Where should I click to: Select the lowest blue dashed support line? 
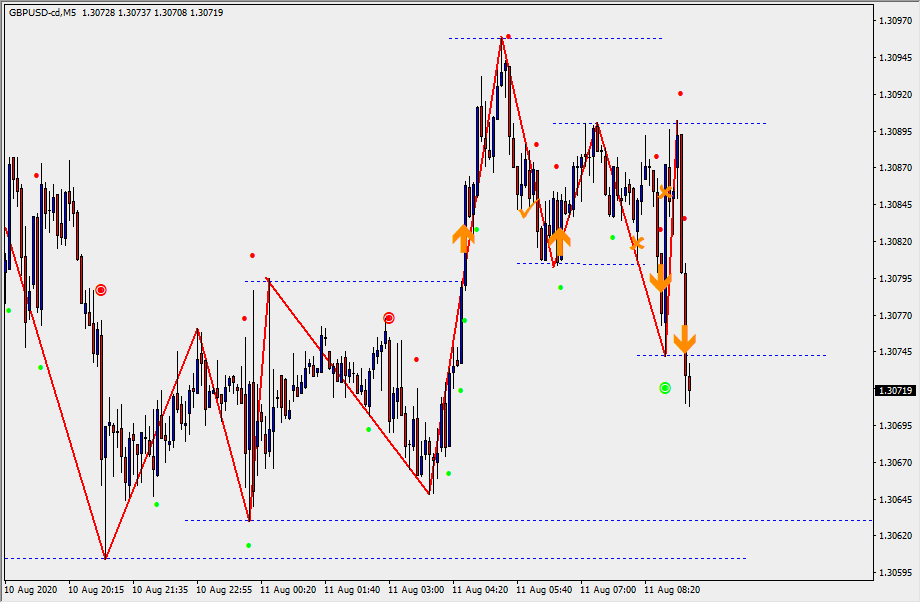[400, 558]
